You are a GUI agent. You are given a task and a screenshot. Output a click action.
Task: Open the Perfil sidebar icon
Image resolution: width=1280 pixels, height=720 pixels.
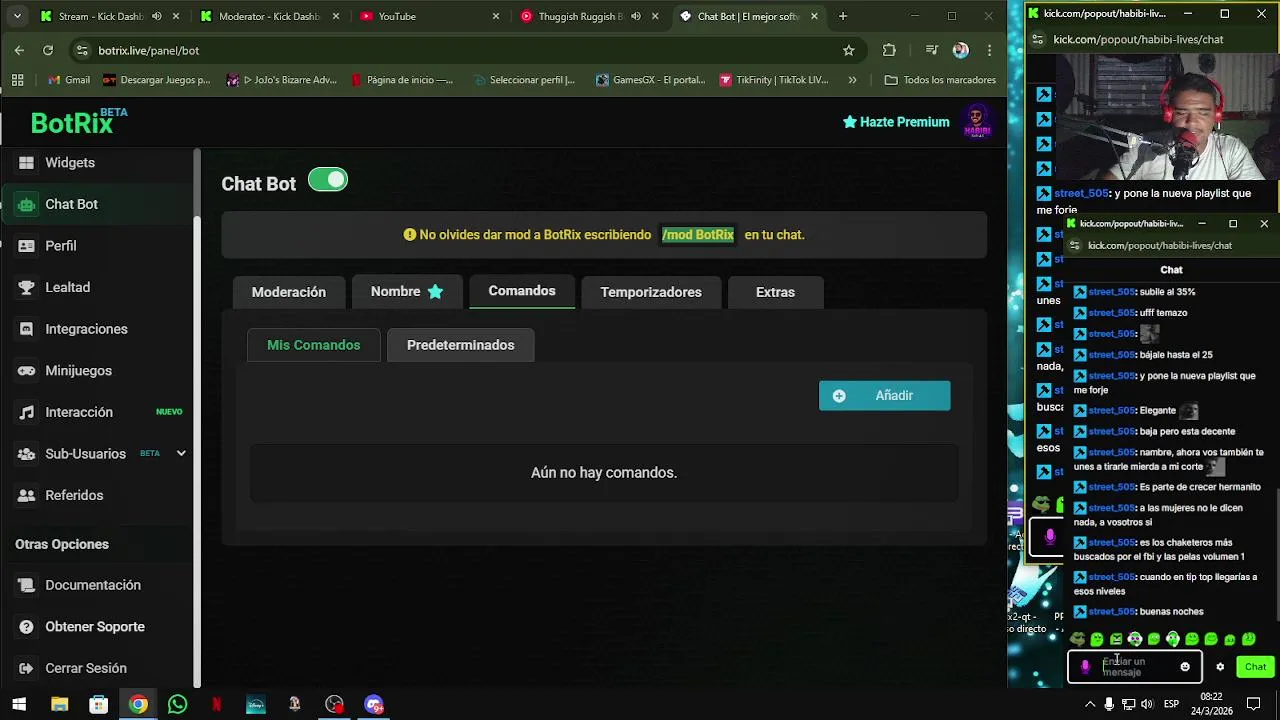tap(26, 246)
